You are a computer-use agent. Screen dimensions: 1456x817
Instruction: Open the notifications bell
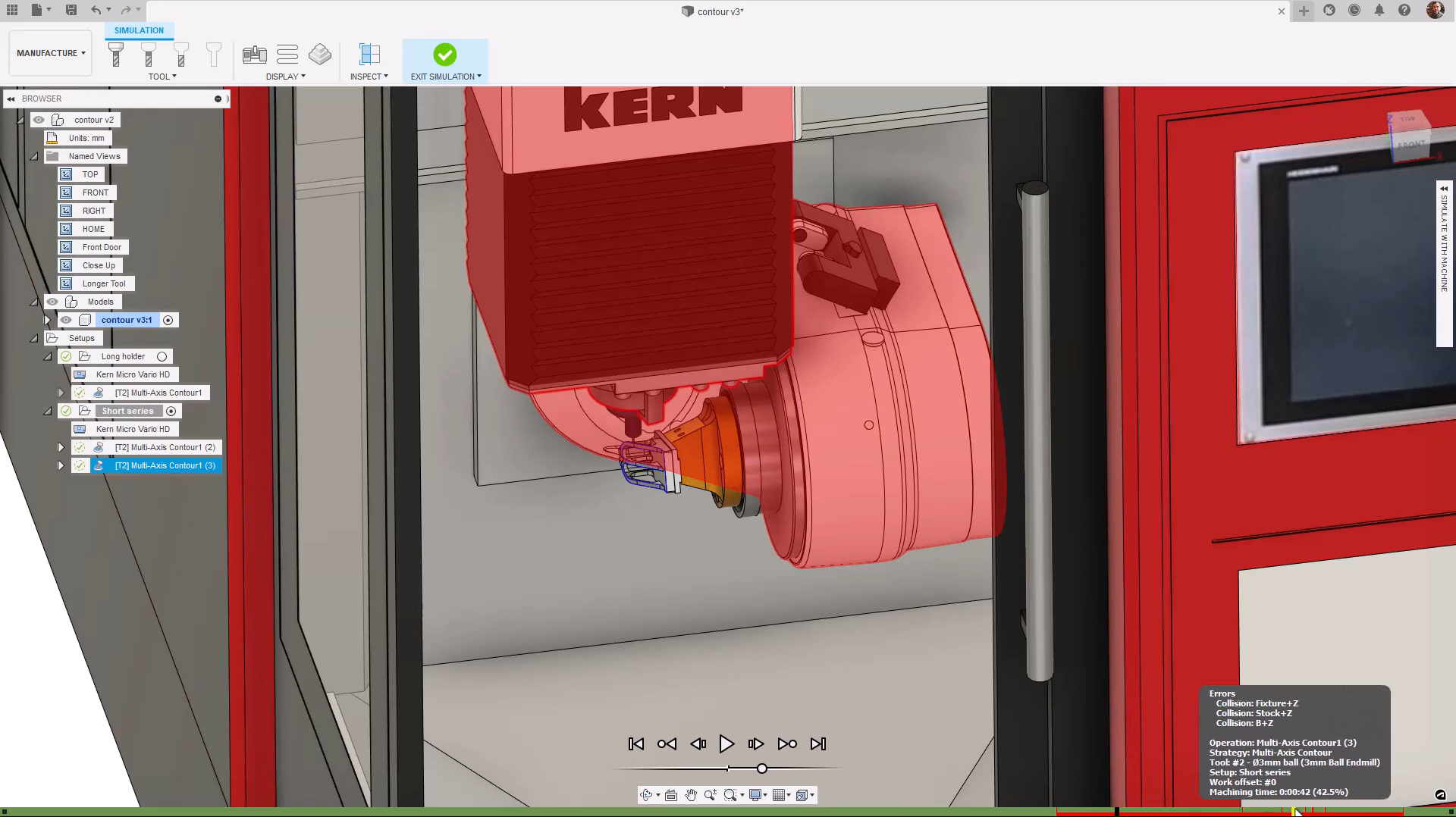point(1379,11)
